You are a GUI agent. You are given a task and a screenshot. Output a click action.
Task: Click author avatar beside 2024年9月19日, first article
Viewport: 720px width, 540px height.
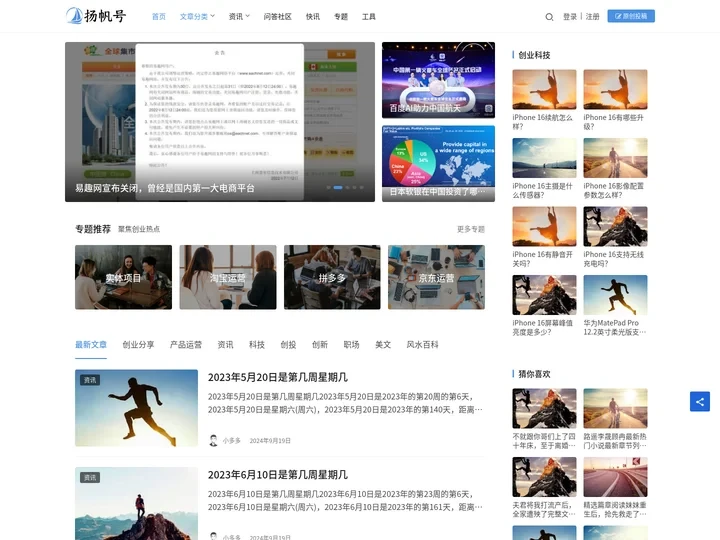click(213, 440)
